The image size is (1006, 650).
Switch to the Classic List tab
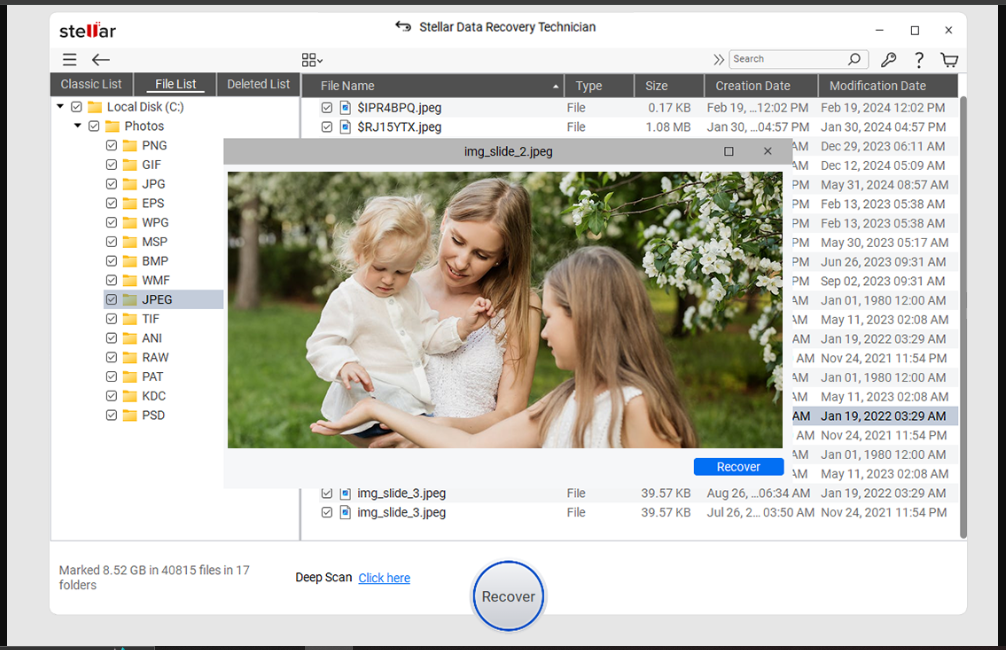tap(91, 84)
